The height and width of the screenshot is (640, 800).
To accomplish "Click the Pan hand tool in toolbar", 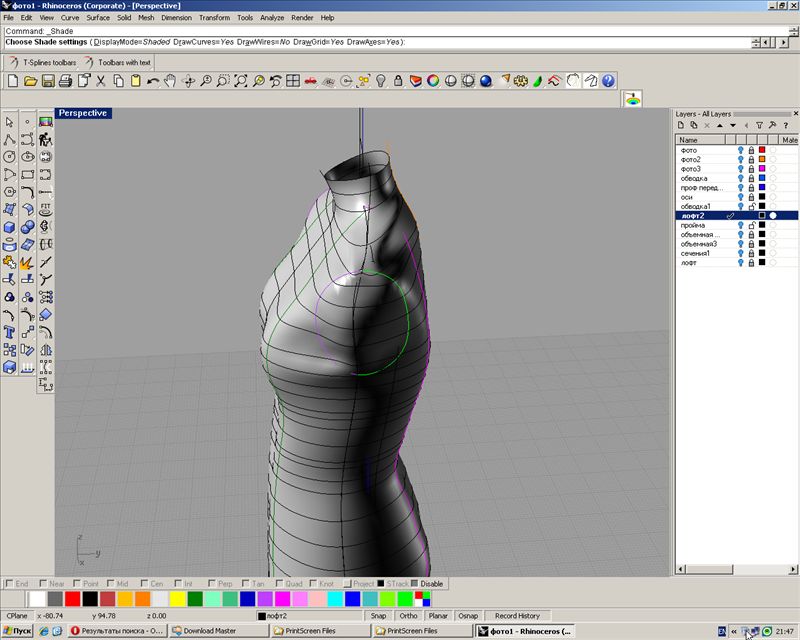I will tap(171, 80).
